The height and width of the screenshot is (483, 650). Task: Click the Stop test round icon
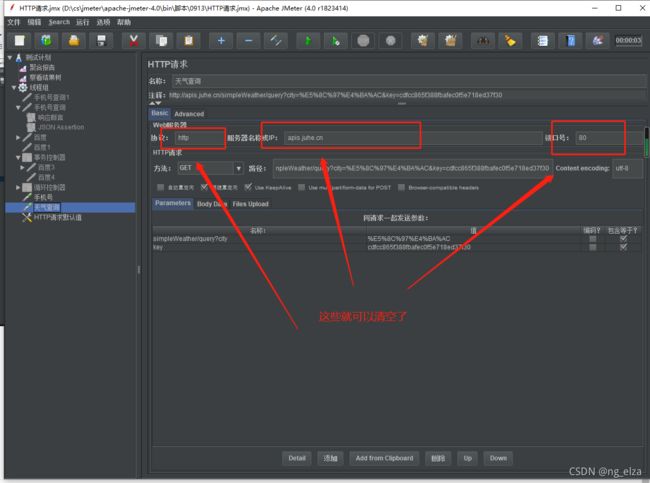coord(363,41)
